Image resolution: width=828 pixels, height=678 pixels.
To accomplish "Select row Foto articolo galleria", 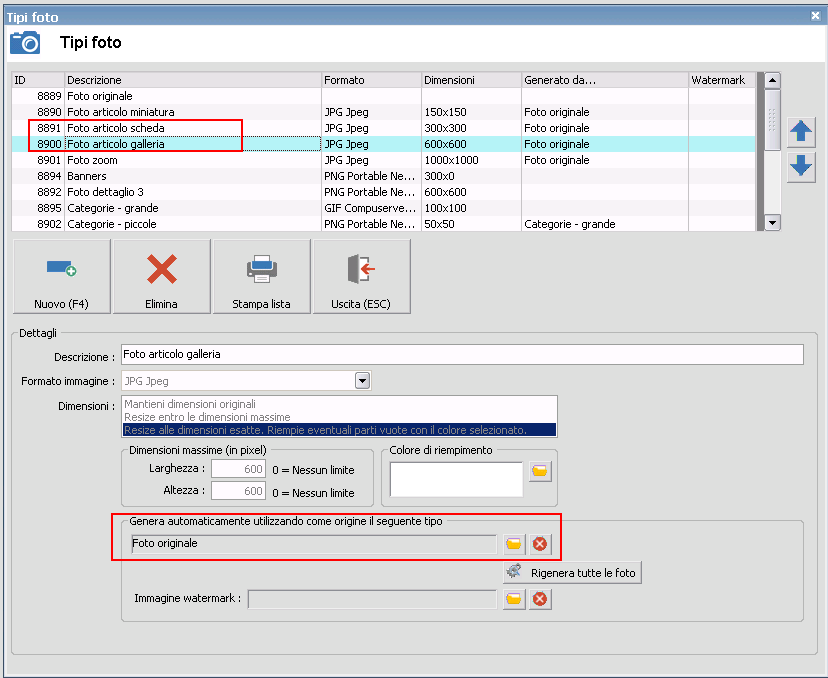I will tap(384, 144).
